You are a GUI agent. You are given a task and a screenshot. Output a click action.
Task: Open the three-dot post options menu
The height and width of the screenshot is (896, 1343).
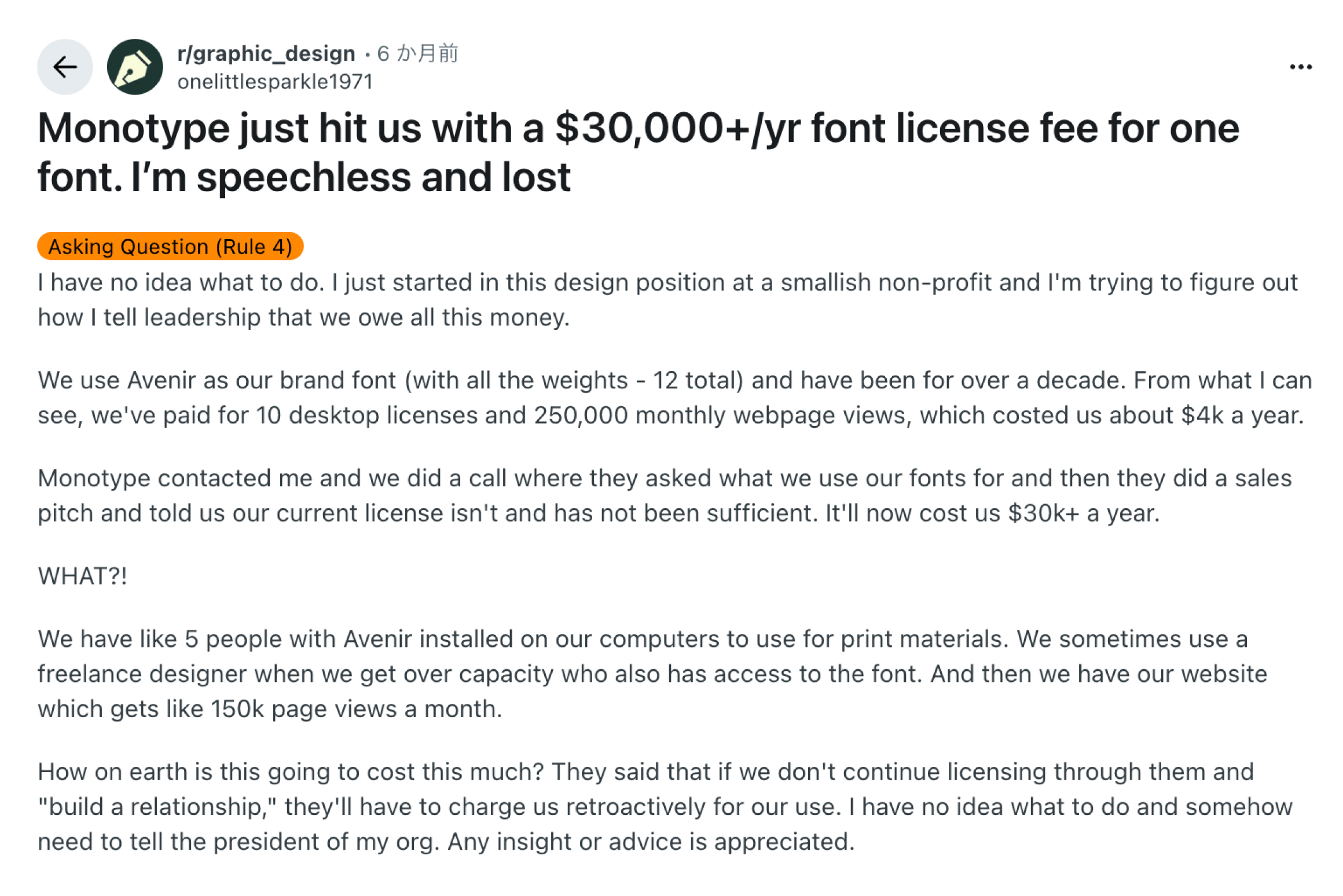[1300, 67]
